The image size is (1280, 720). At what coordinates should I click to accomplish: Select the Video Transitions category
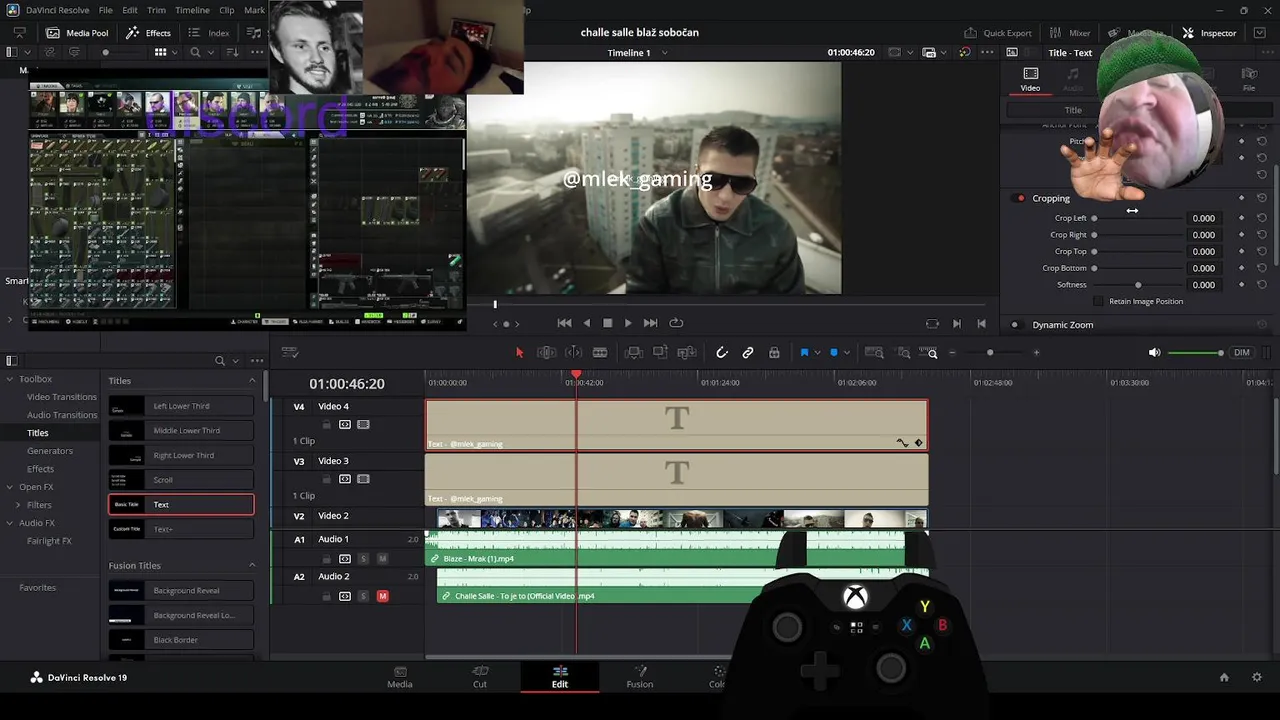click(62, 397)
